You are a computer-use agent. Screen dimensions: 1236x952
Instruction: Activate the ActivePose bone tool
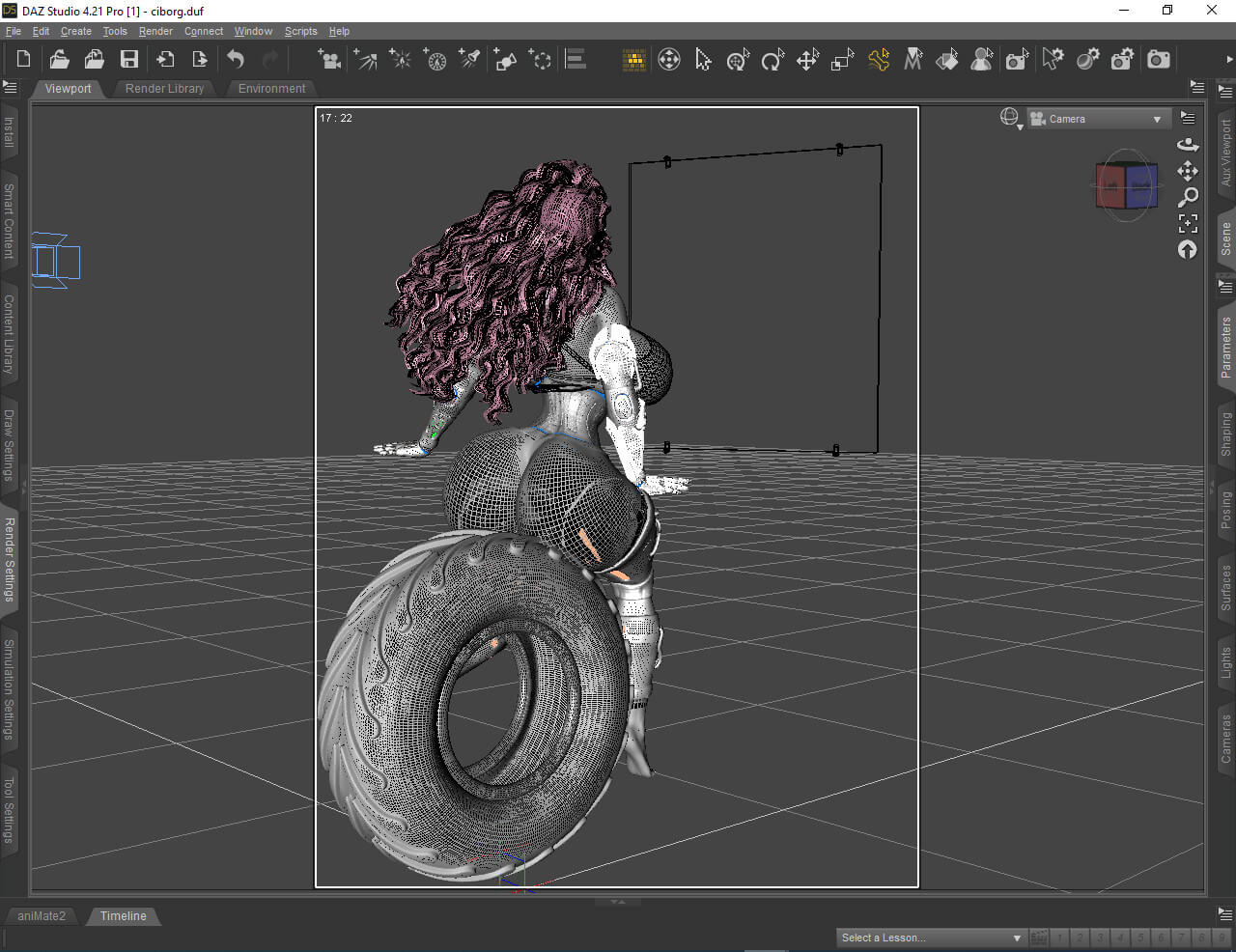[878, 60]
